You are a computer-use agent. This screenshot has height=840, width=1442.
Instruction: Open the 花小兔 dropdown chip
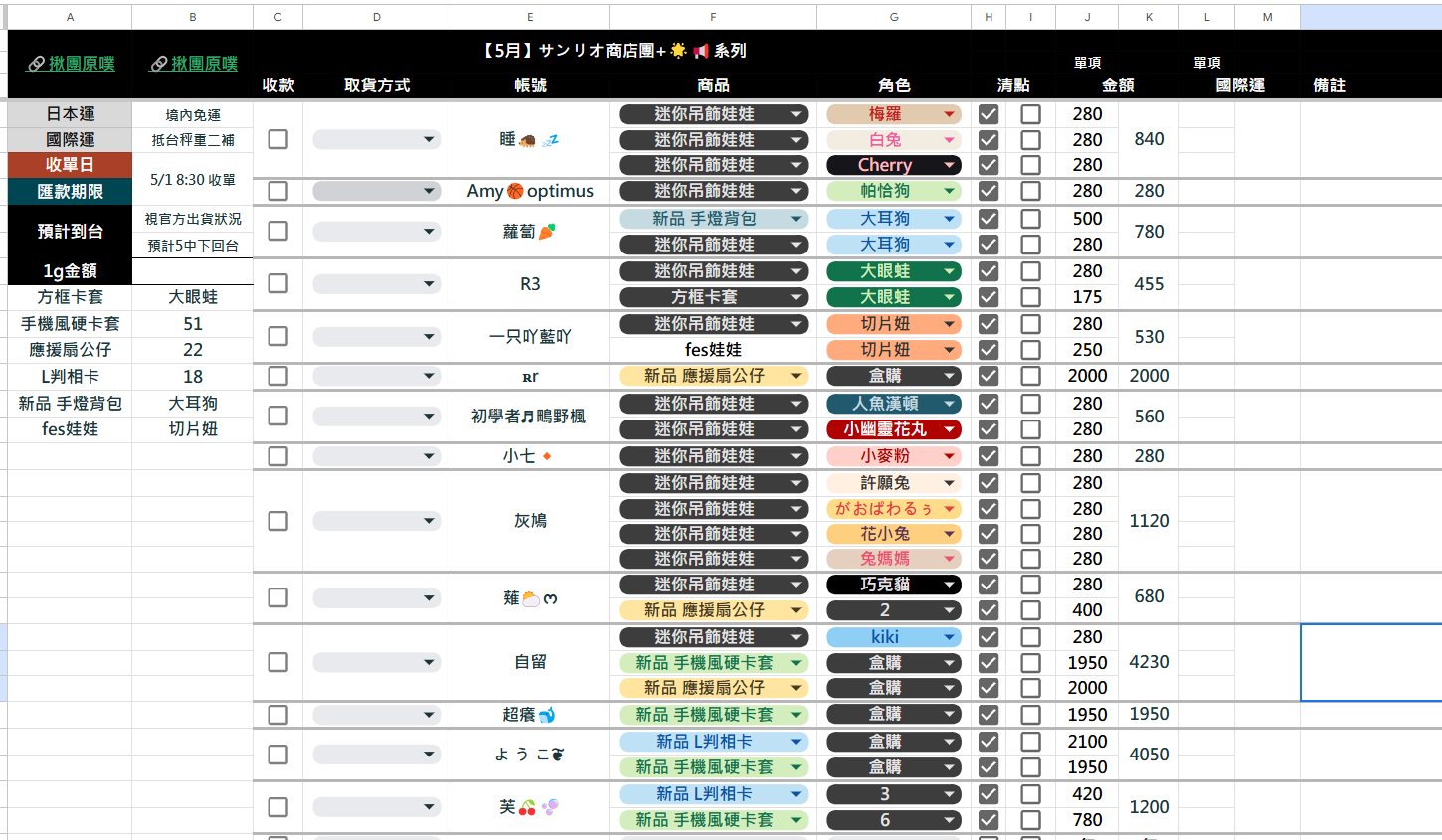coord(894,534)
